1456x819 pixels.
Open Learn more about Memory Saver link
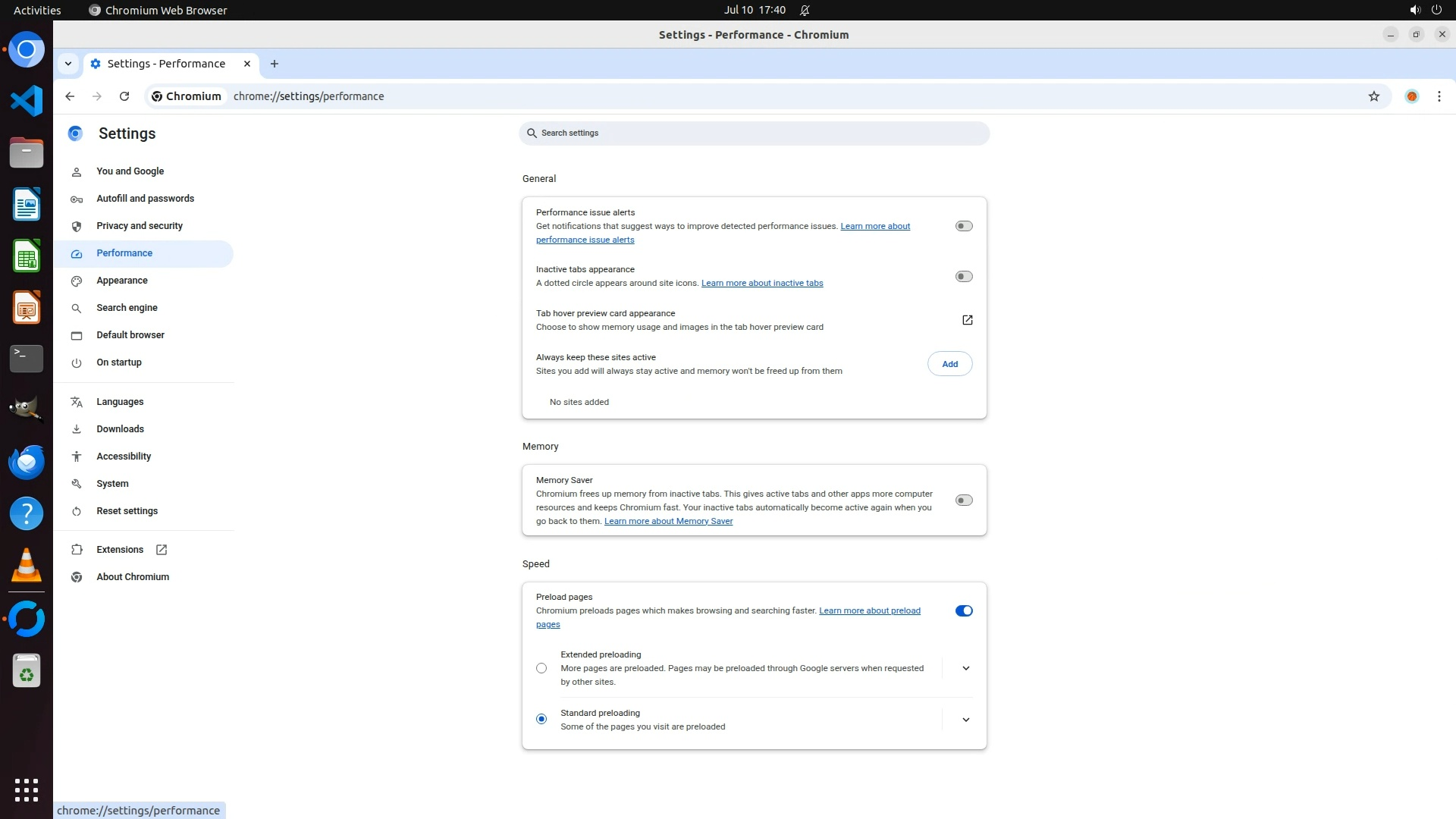coord(668,521)
